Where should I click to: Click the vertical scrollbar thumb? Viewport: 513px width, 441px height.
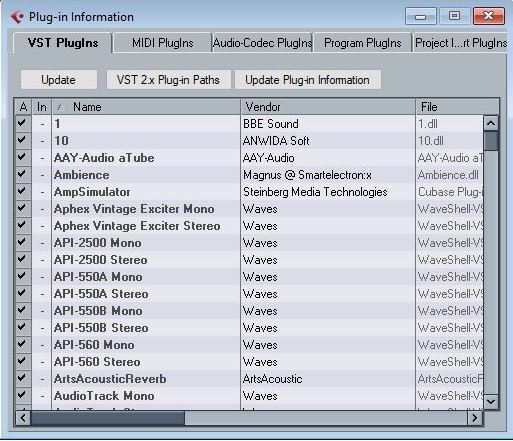[x=491, y=141]
